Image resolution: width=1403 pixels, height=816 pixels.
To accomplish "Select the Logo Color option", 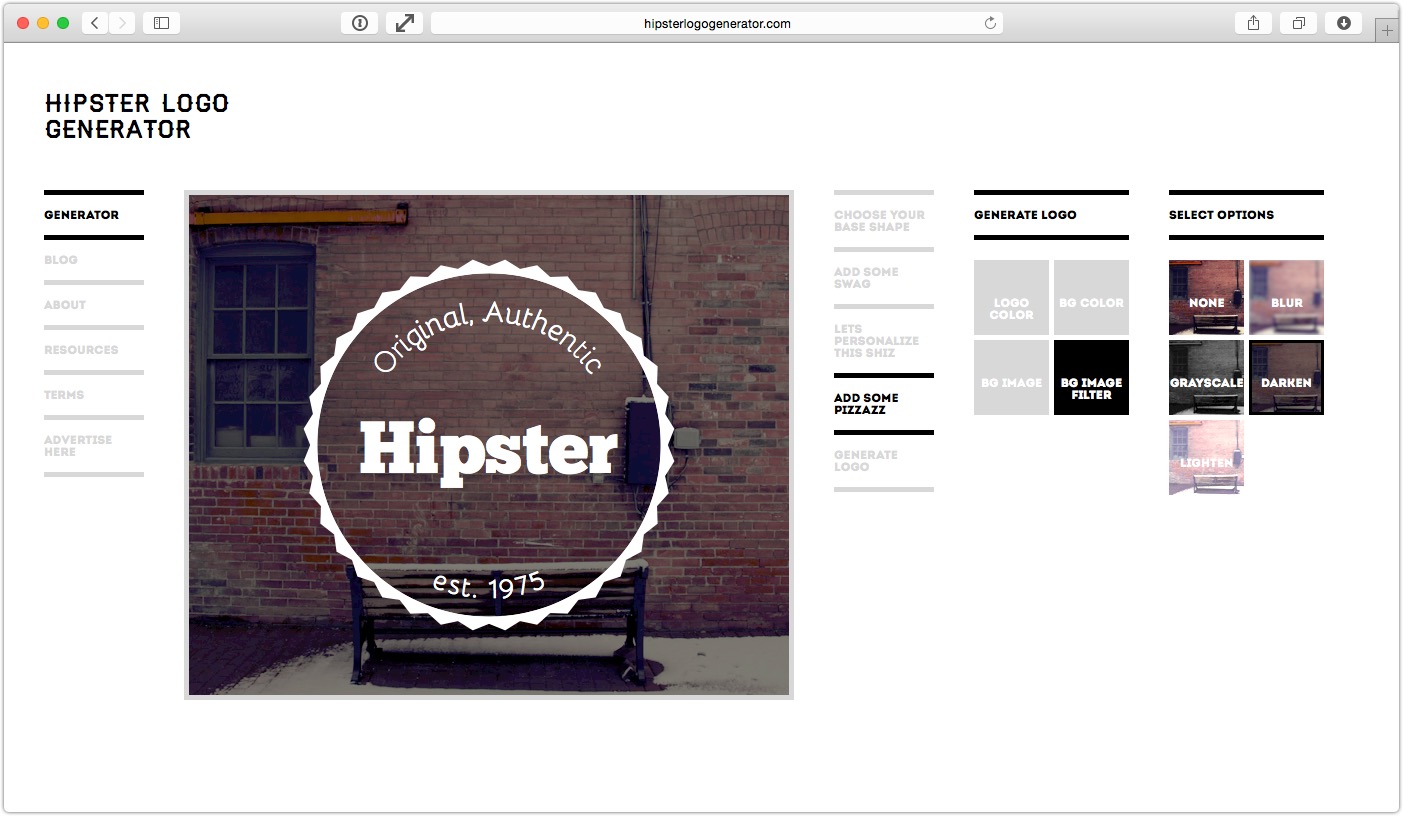I will point(1010,297).
